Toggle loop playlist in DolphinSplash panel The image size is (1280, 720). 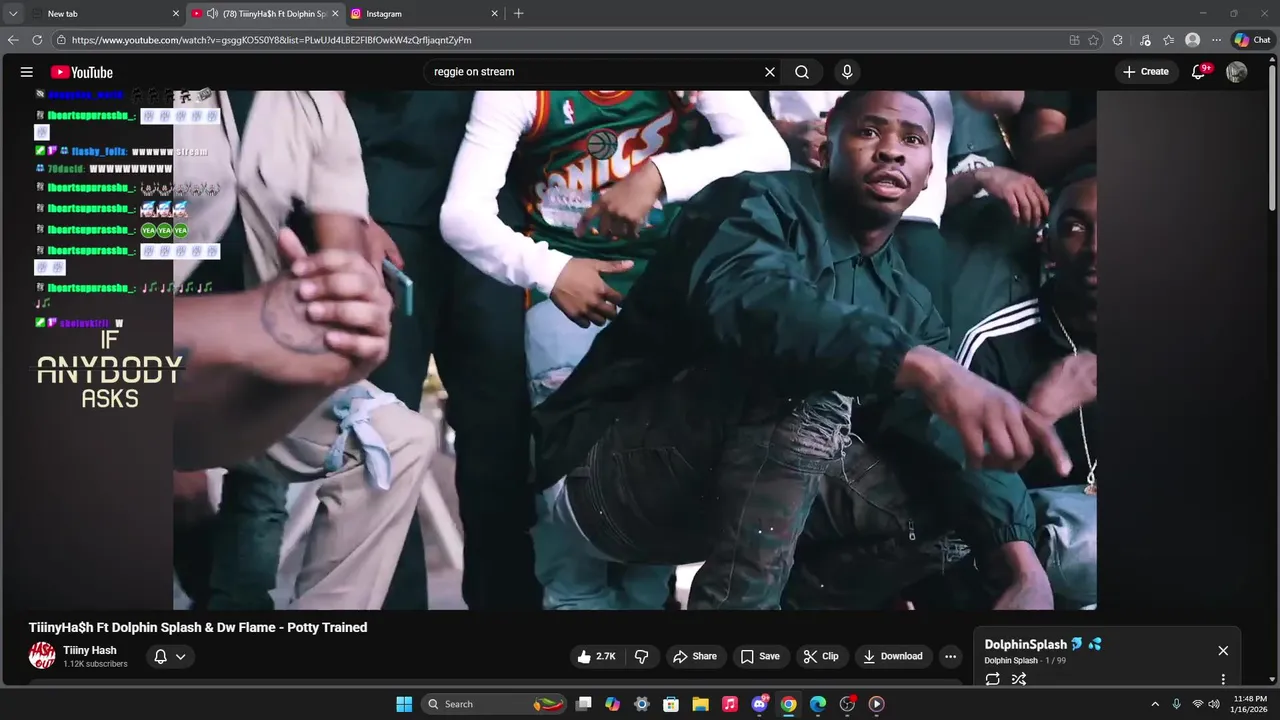992,679
